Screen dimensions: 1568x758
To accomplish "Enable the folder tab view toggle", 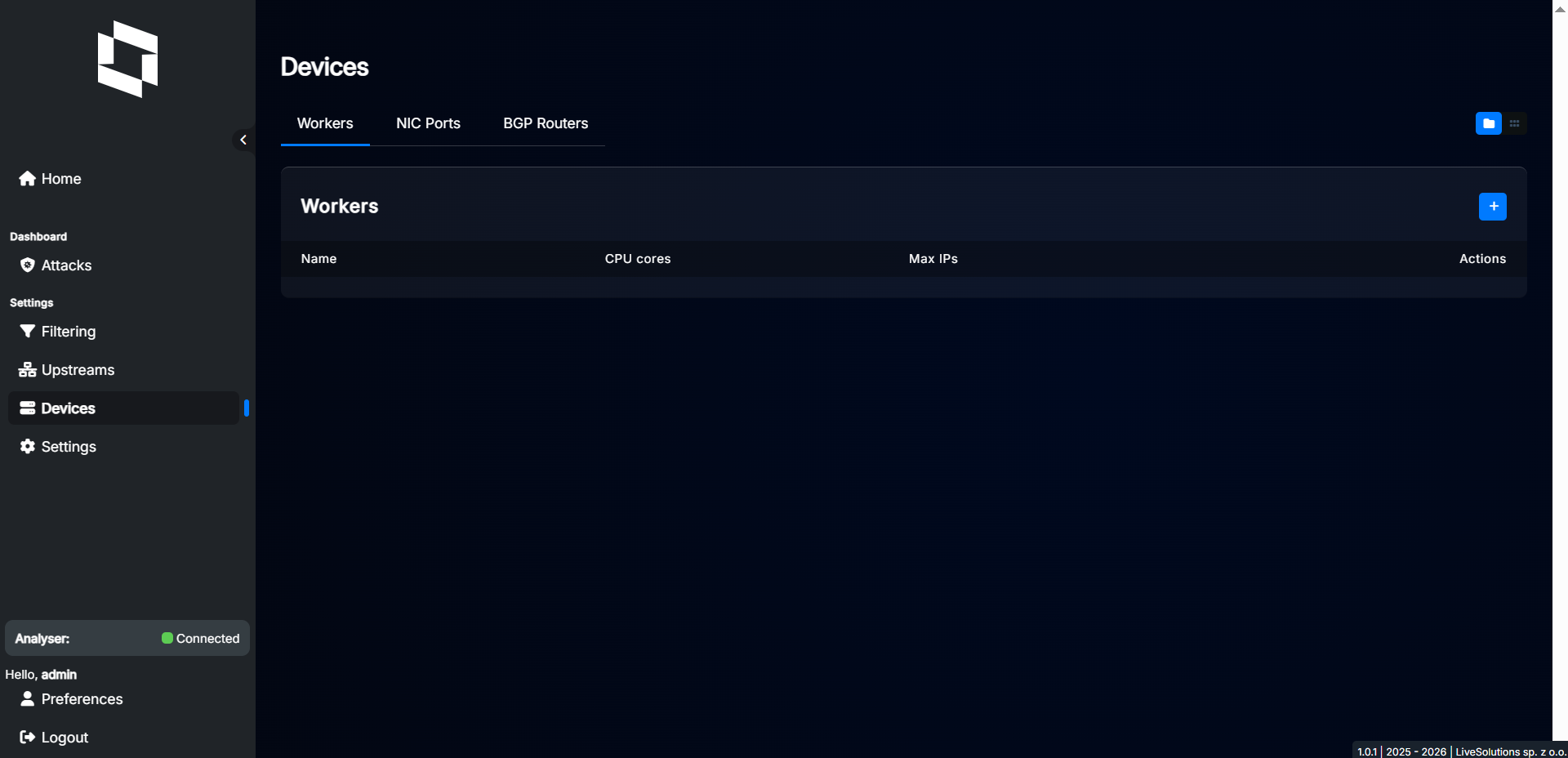I will click(1488, 123).
